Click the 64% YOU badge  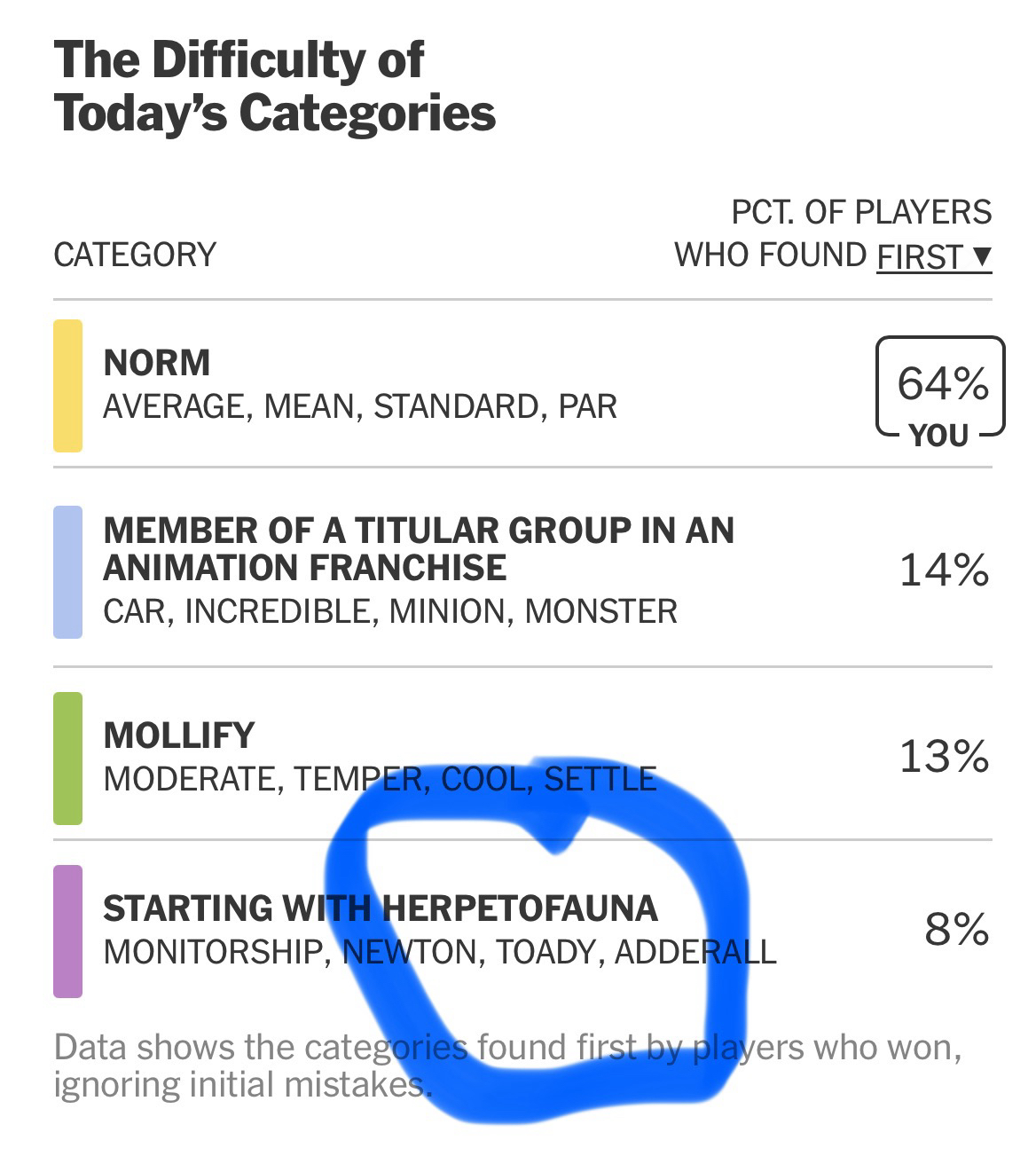(940, 388)
